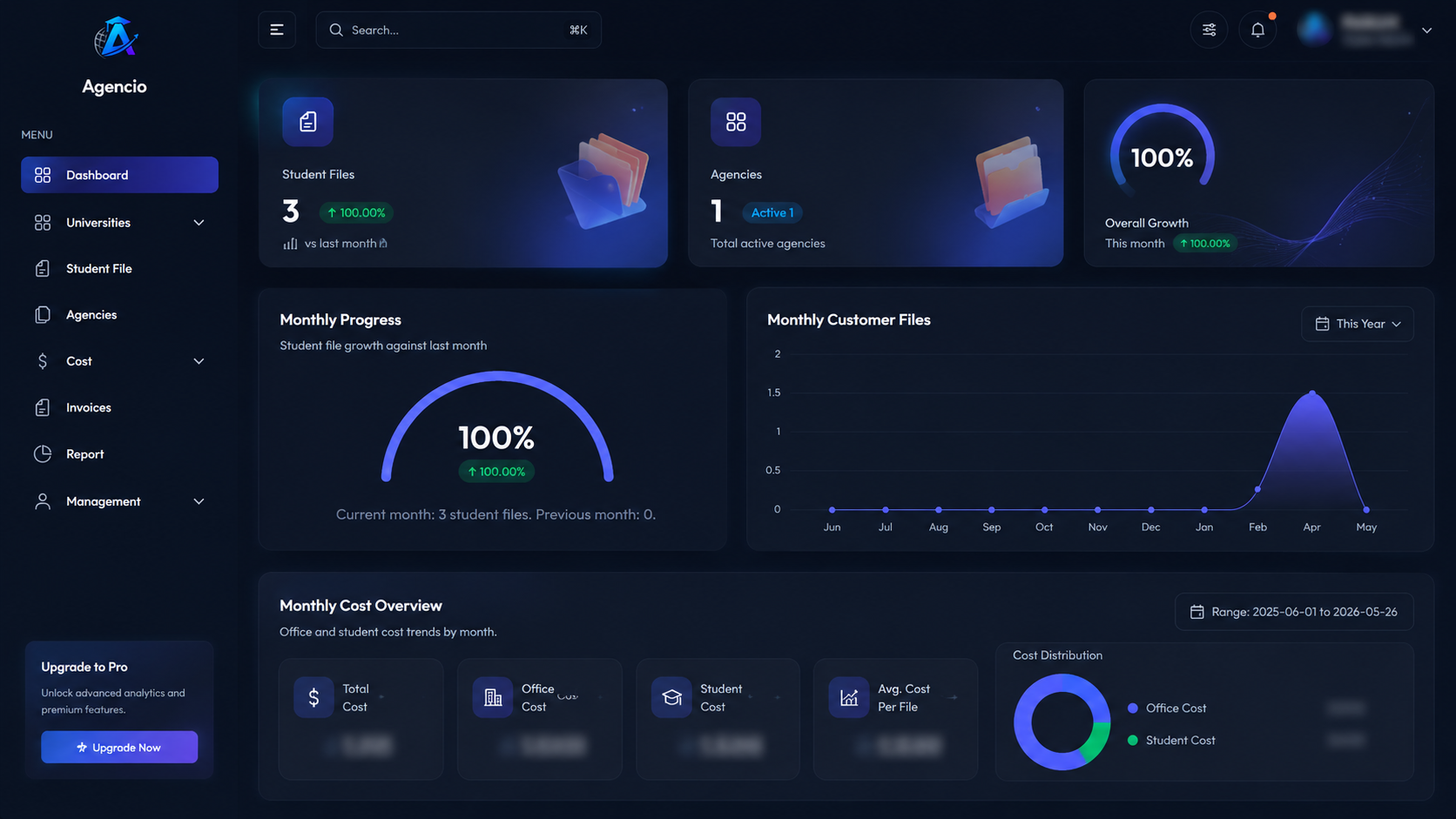Viewport: 1456px width, 819px height.
Task: Click the search magnifier icon
Action: [336, 30]
